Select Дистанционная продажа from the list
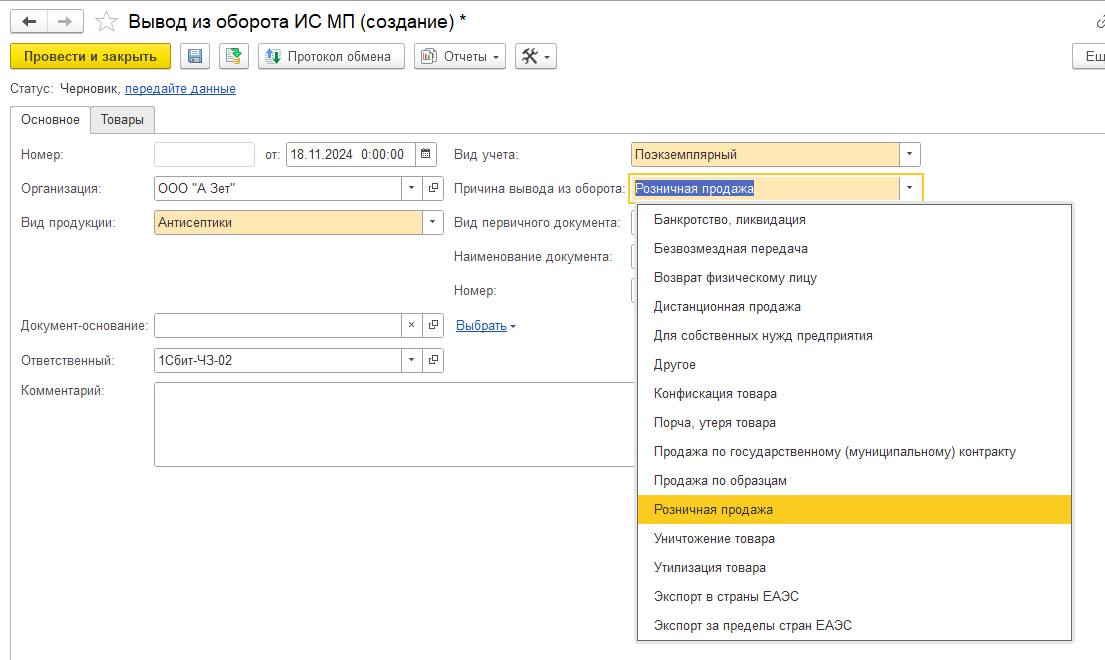The width and height of the screenshot is (1105, 660). [727, 307]
